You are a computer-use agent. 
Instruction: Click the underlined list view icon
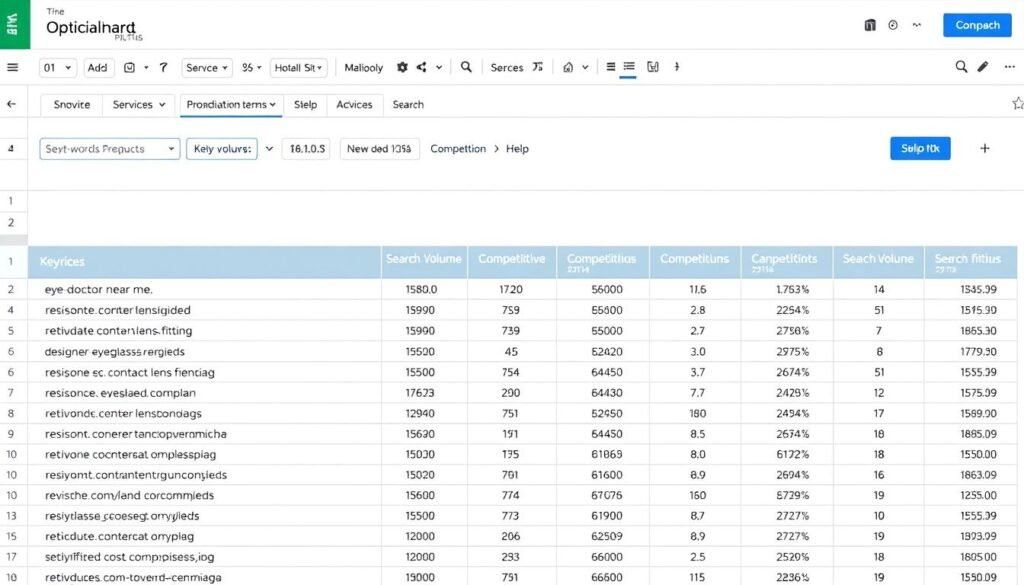pyautogui.click(x=629, y=67)
